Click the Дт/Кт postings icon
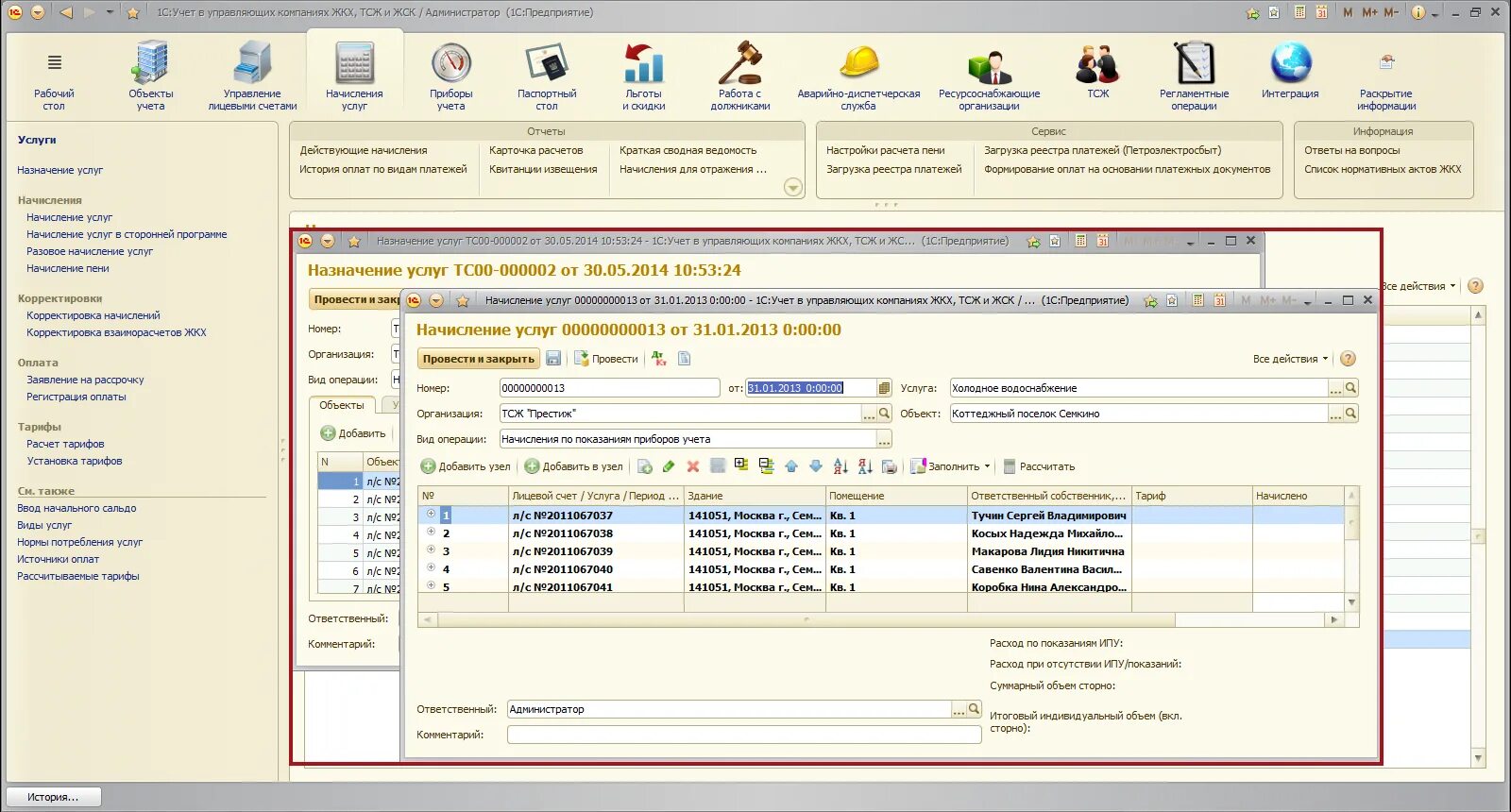The image size is (1511, 812). (659, 359)
